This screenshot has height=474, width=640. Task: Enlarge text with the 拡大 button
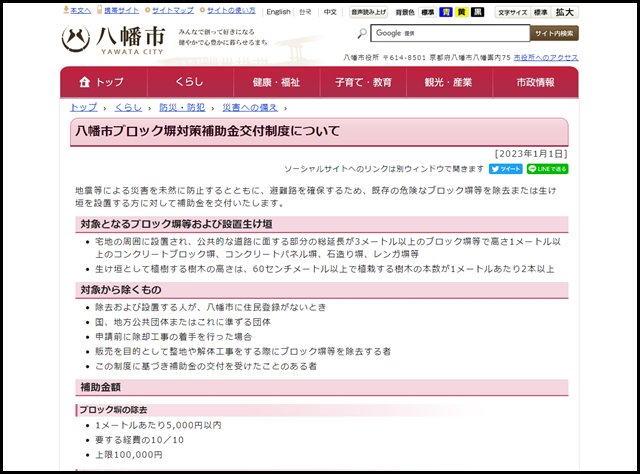point(565,12)
